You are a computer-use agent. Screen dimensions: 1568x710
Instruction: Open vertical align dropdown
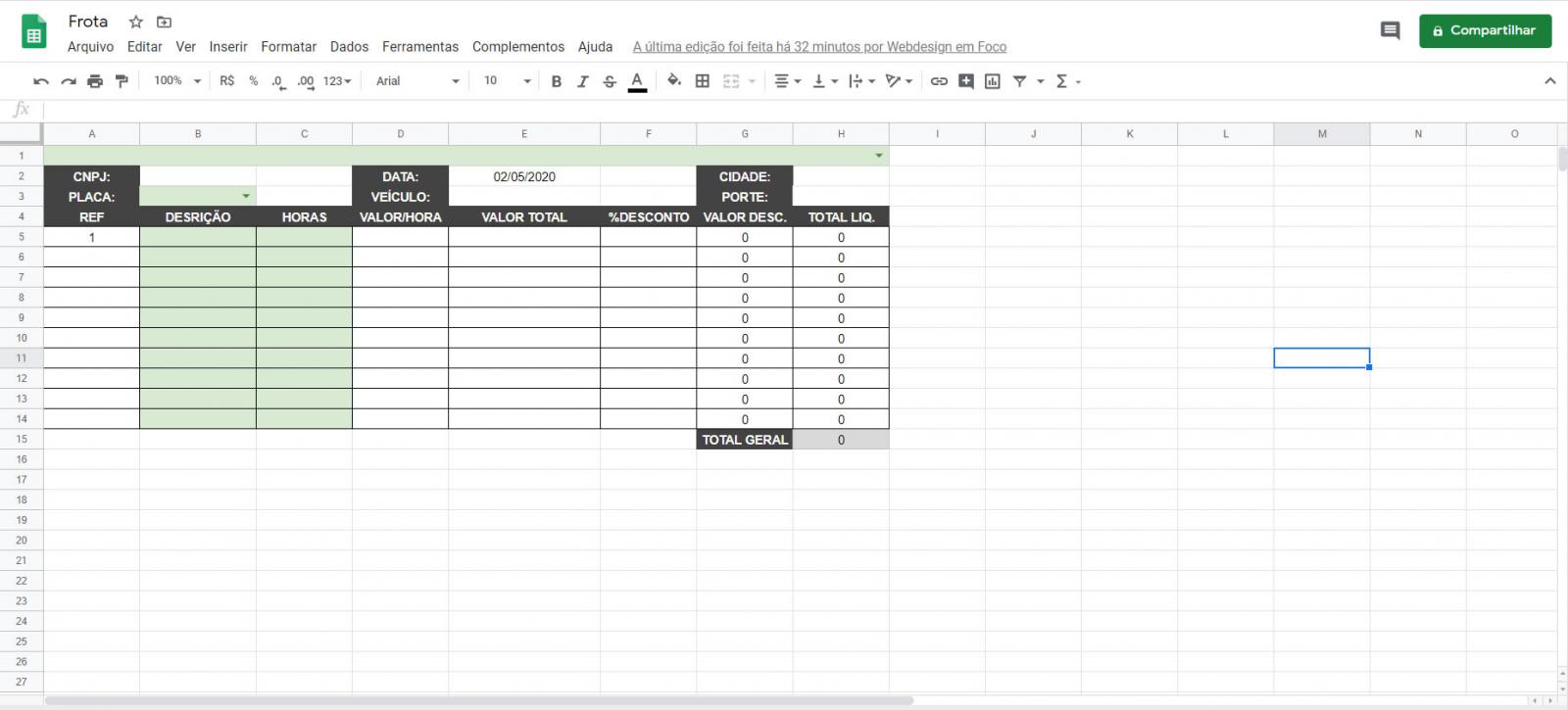point(825,81)
